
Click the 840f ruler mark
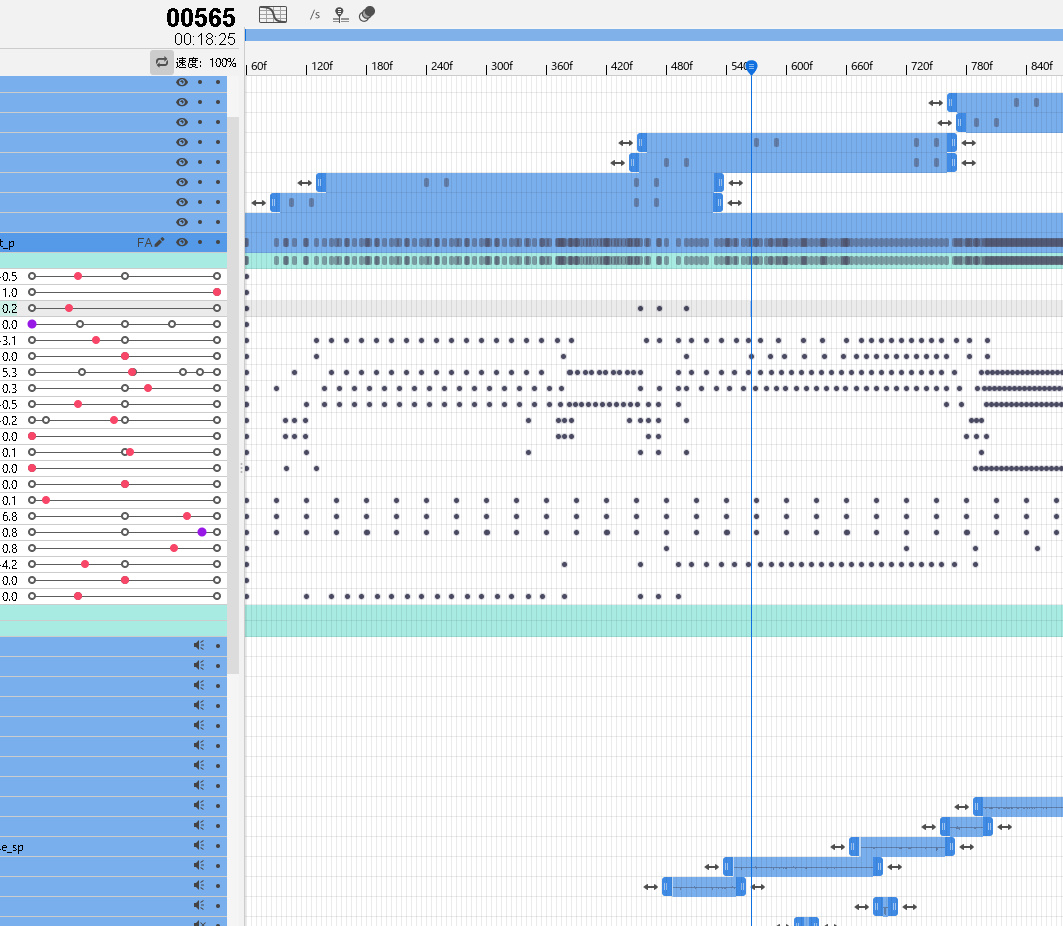1041,66
